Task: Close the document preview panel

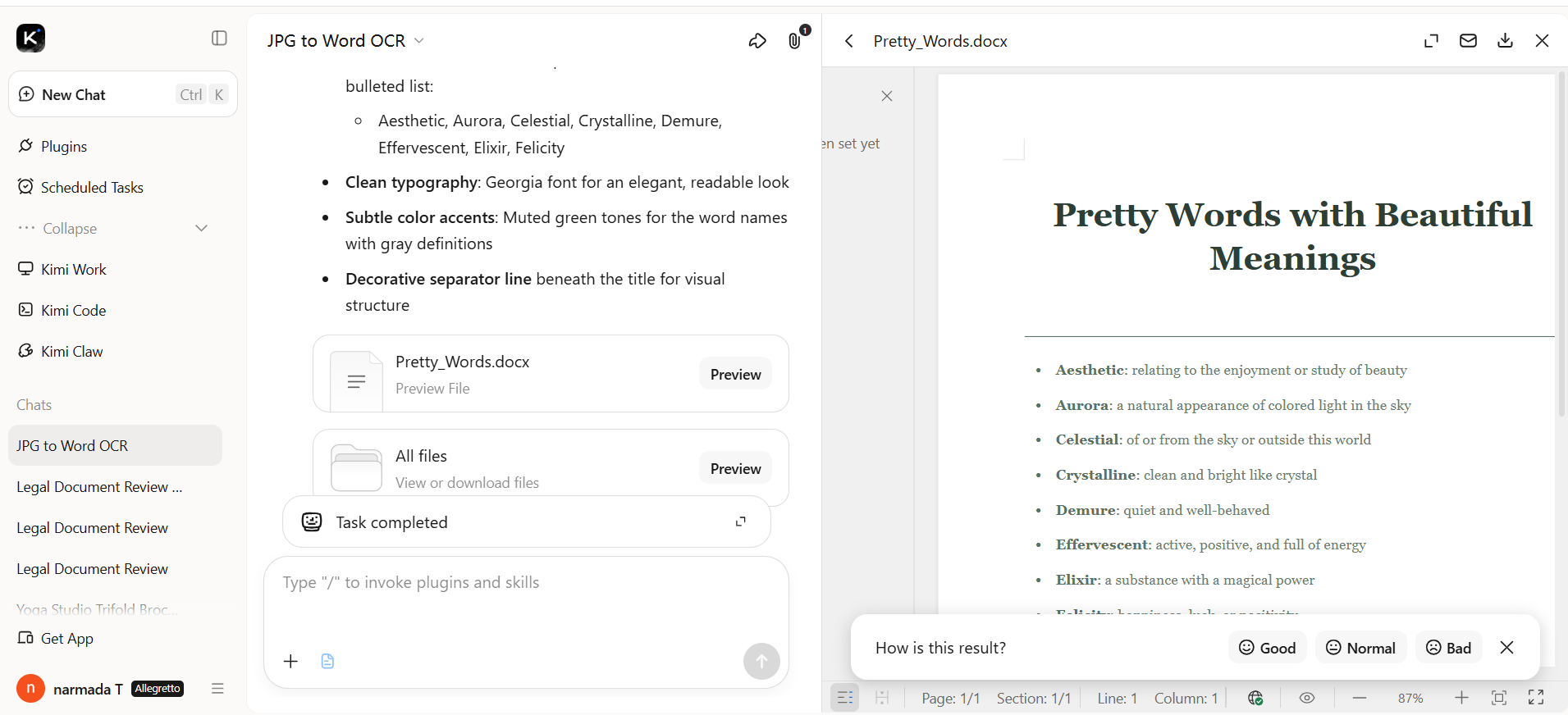Action: 1543,41
